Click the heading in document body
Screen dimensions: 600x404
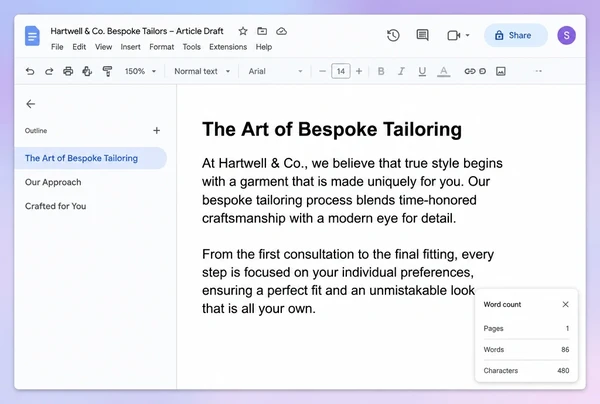coord(332,129)
